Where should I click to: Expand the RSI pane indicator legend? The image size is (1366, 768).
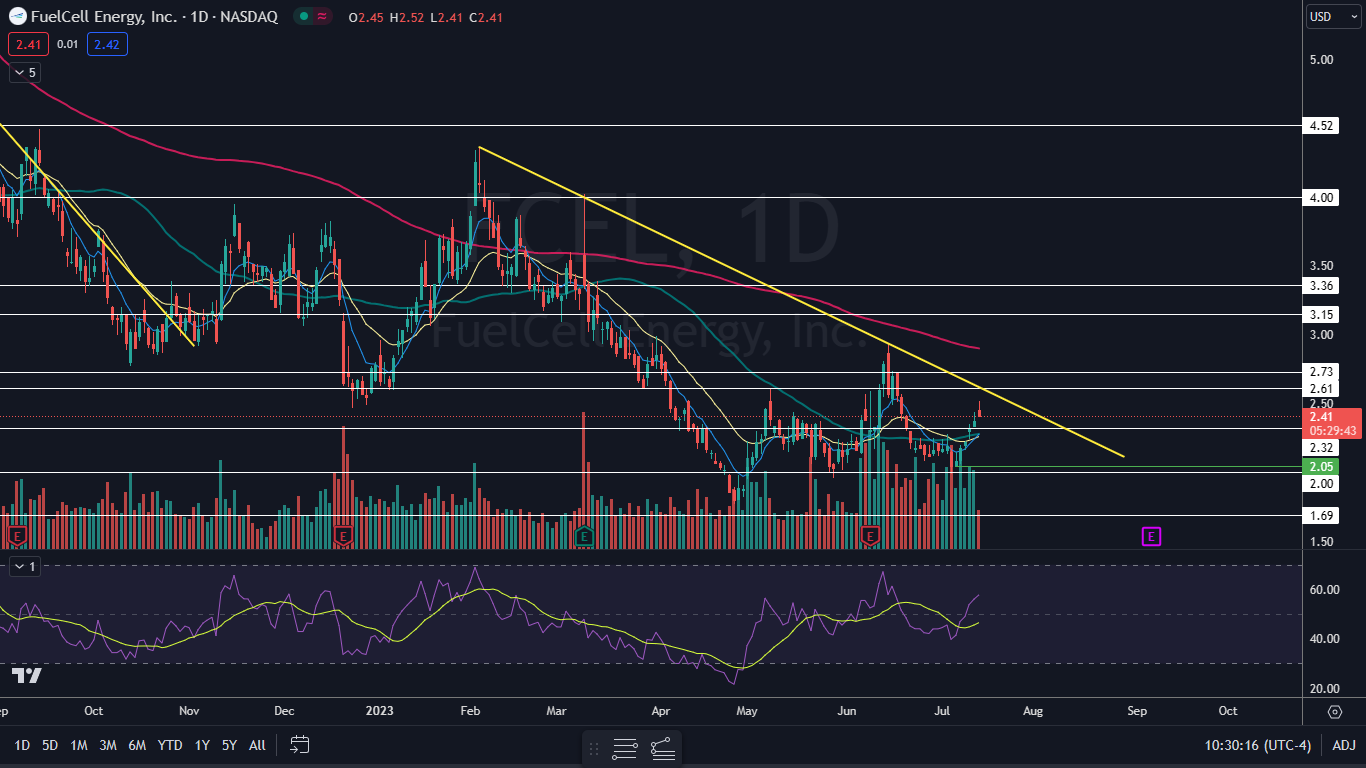click(25, 567)
